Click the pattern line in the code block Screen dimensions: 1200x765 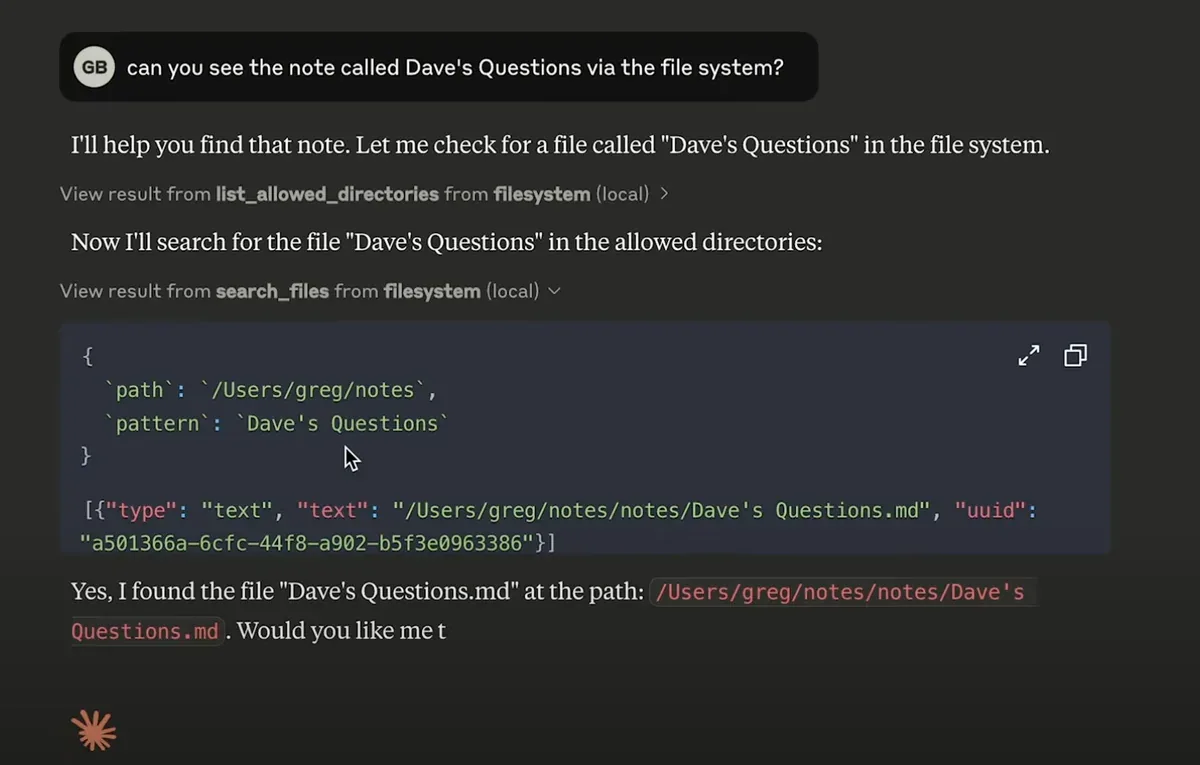tap(276, 424)
